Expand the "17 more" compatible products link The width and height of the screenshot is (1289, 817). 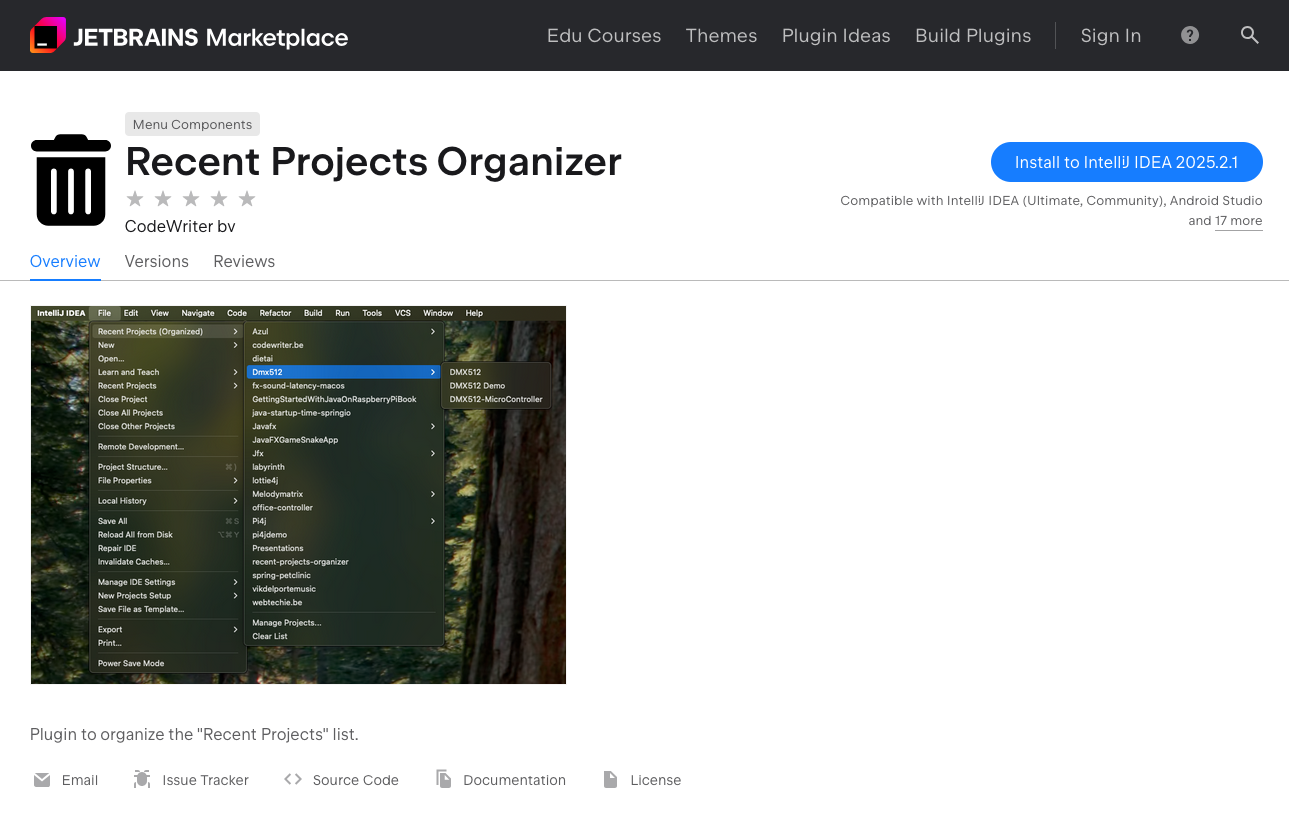pos(1238,221)
